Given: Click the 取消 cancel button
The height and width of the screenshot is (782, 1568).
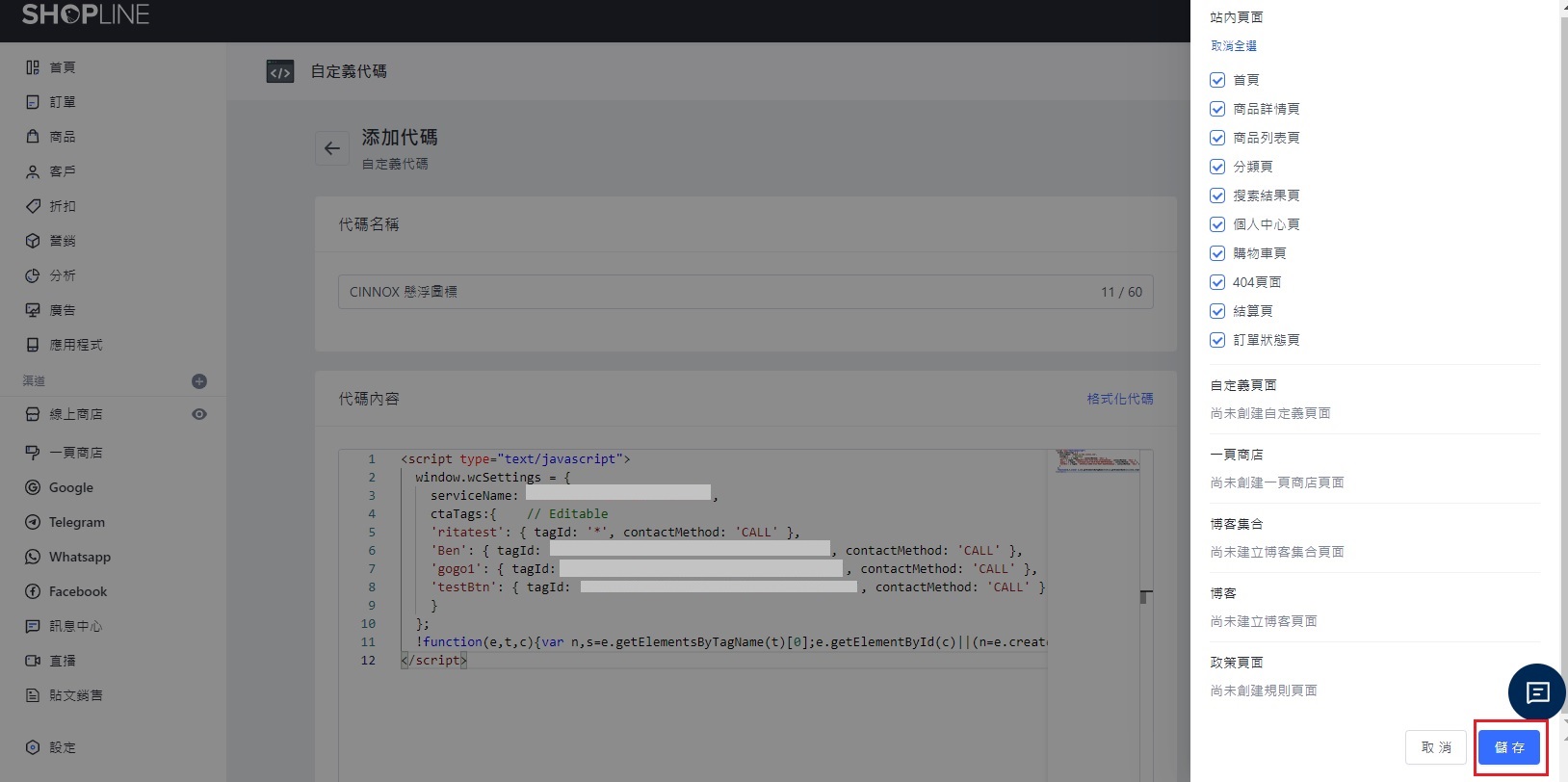Looking at the screenshot, I should pyautogui.click(x=1435, y=747).
